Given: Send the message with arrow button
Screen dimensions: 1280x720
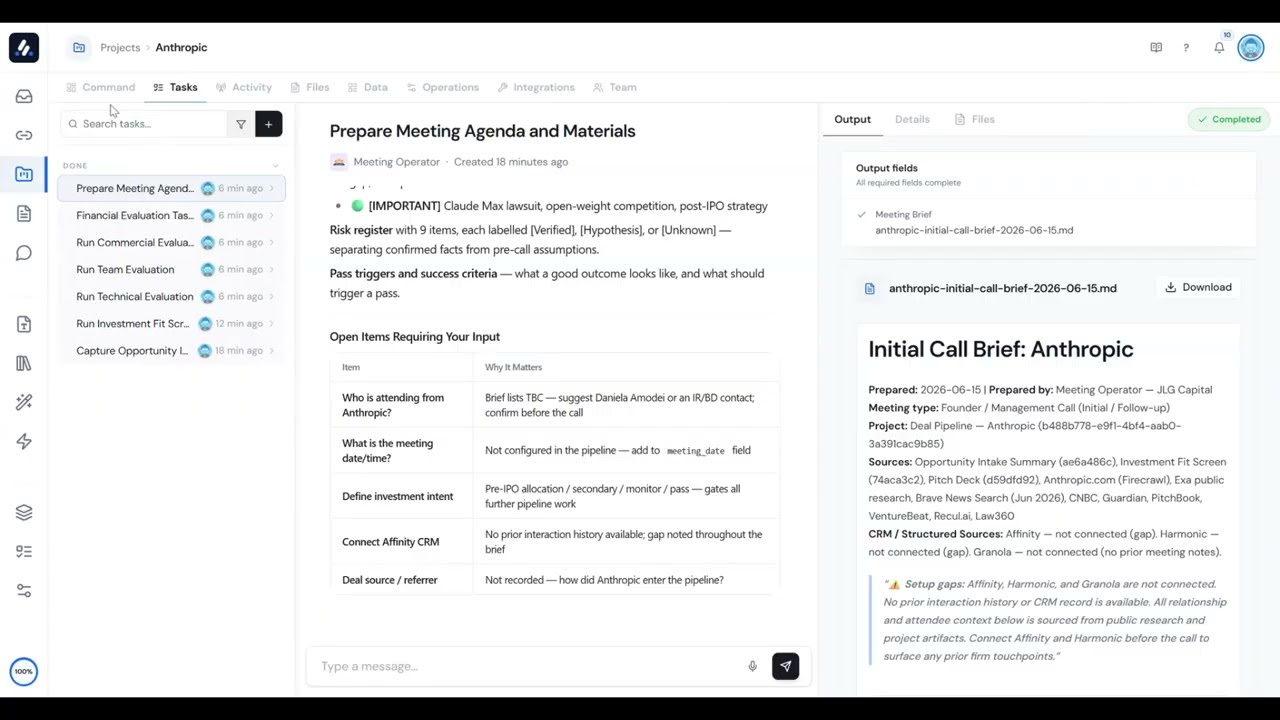Looking at the screenshot, I should 785,666.
